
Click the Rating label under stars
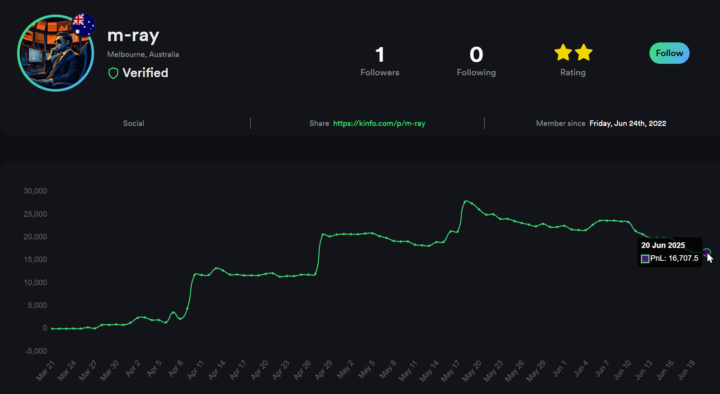(573, 73)
